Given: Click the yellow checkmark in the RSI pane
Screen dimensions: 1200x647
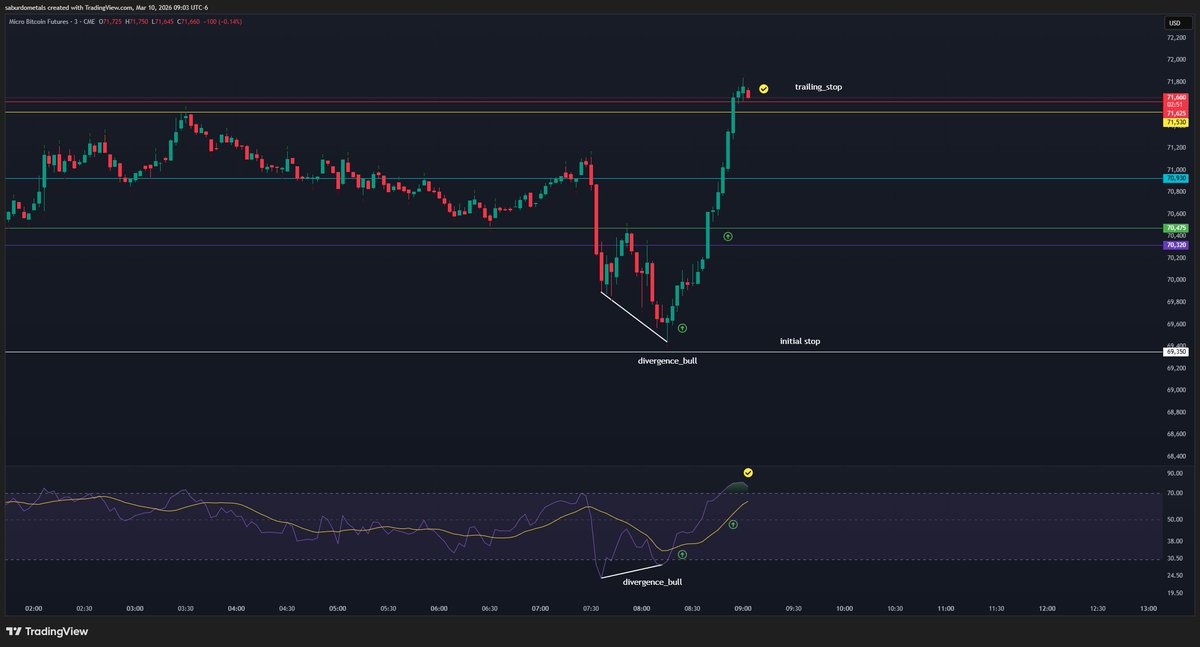Looking at the screenshot, I should click(x=747, y=472).
